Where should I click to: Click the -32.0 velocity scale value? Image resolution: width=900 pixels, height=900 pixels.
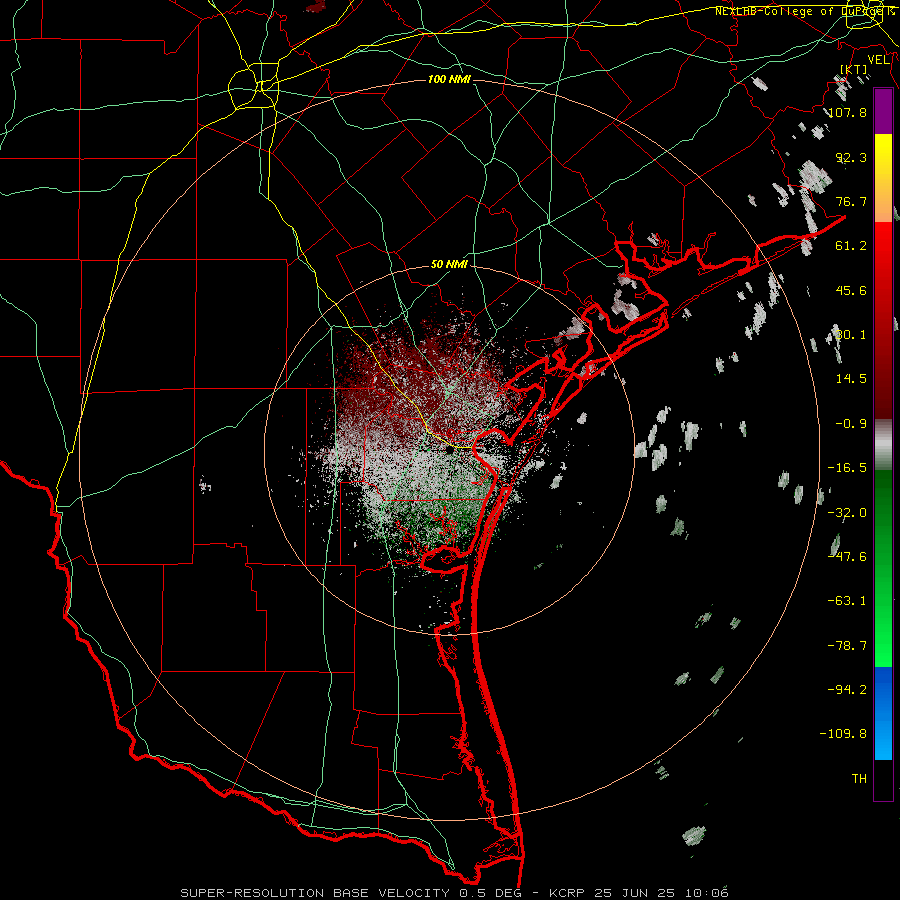pos(847,513)
